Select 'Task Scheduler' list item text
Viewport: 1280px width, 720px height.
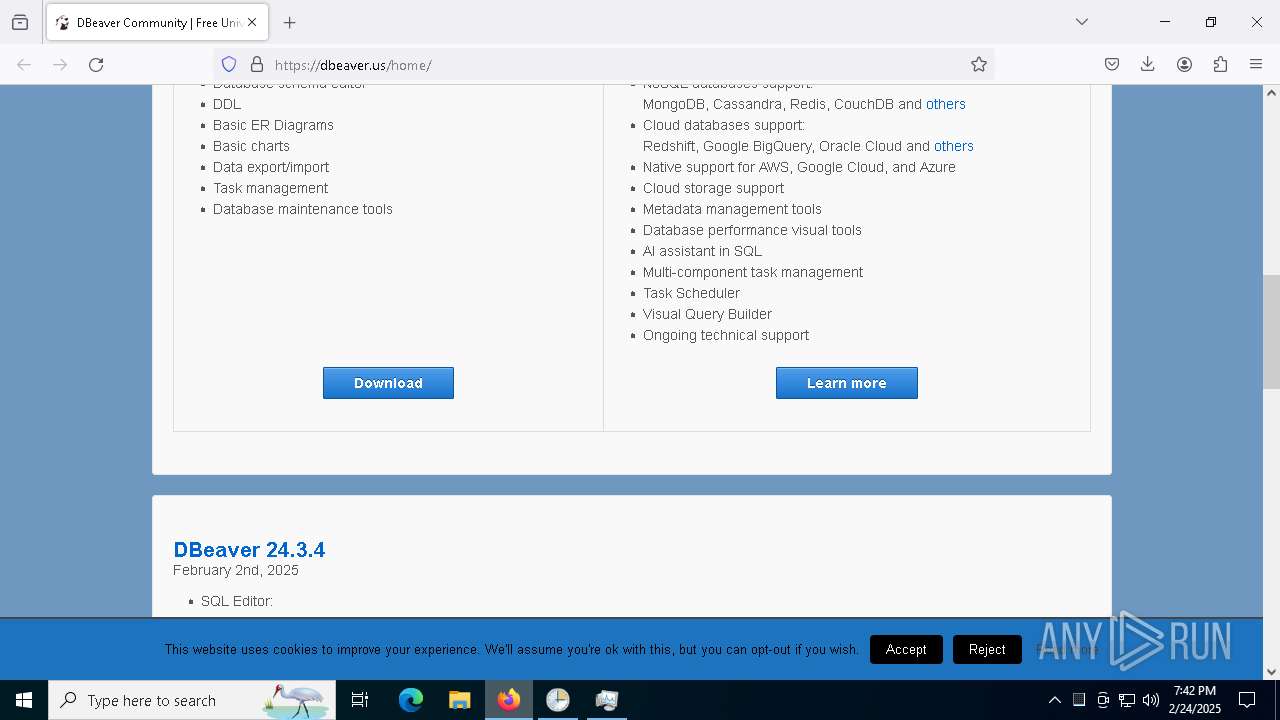point(691,293)
